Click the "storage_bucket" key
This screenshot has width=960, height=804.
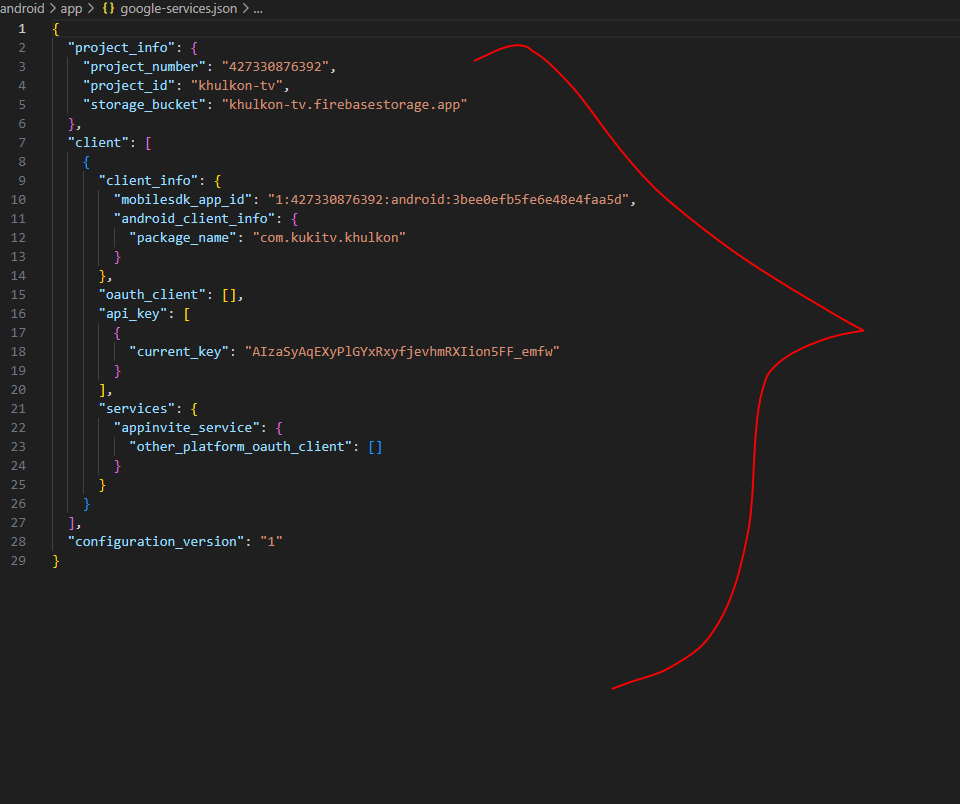[x=144, y=105]
